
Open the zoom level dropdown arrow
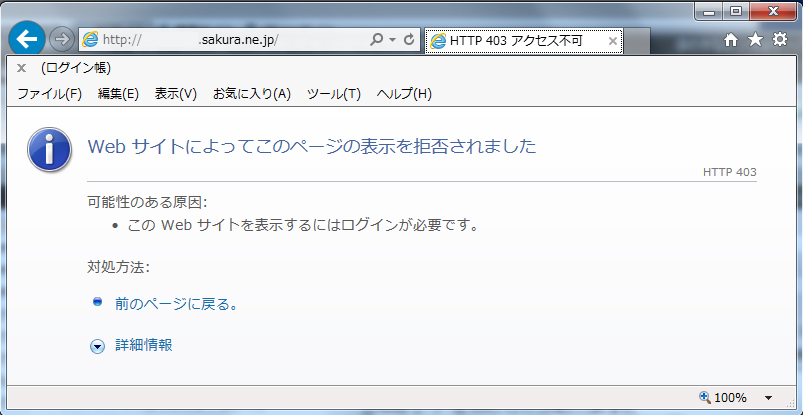pos(768,398)
